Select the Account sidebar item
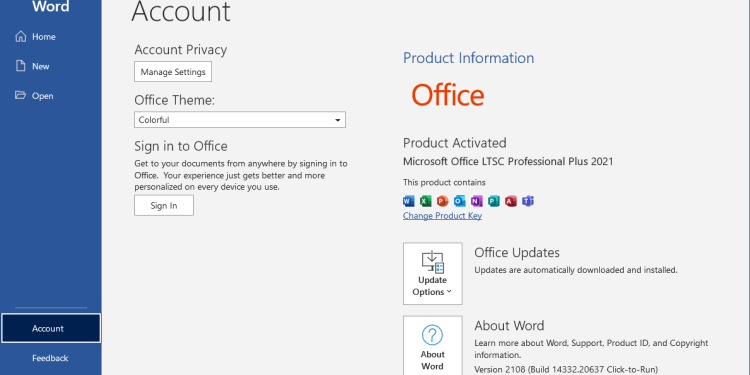This screenshot has height=375, width=750. click(51, 329)
